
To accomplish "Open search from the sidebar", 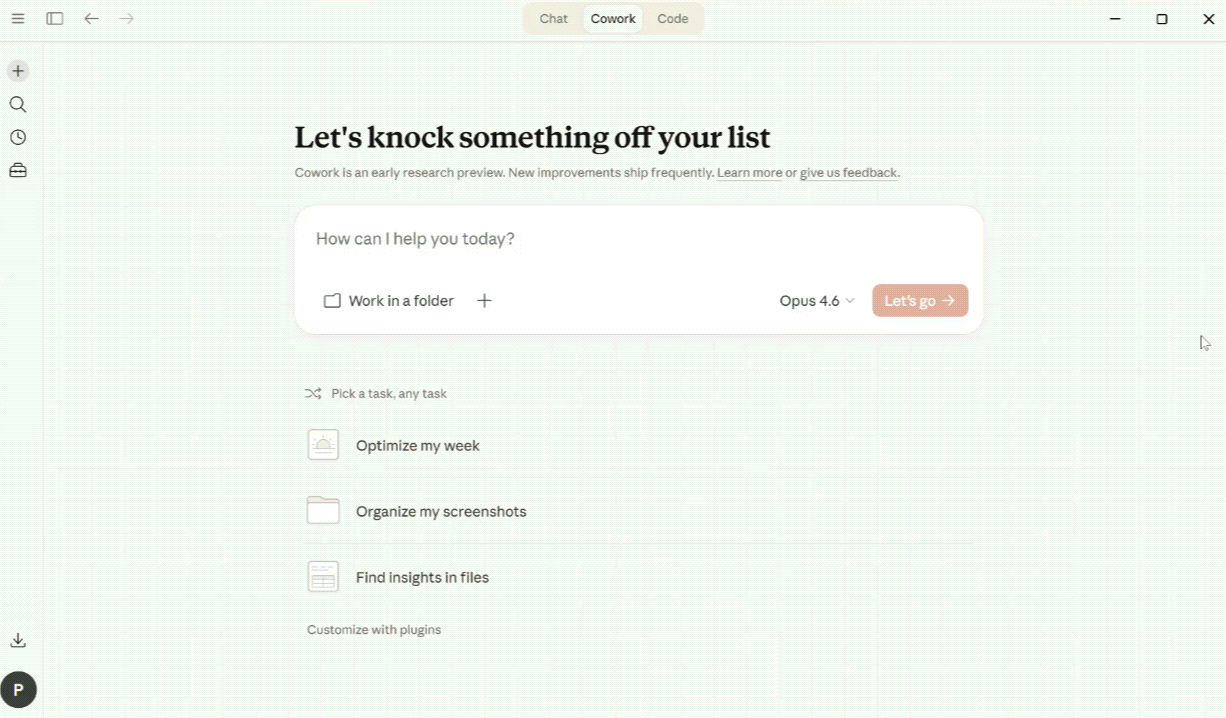I will pyautogui.click(x=18, y=104).
